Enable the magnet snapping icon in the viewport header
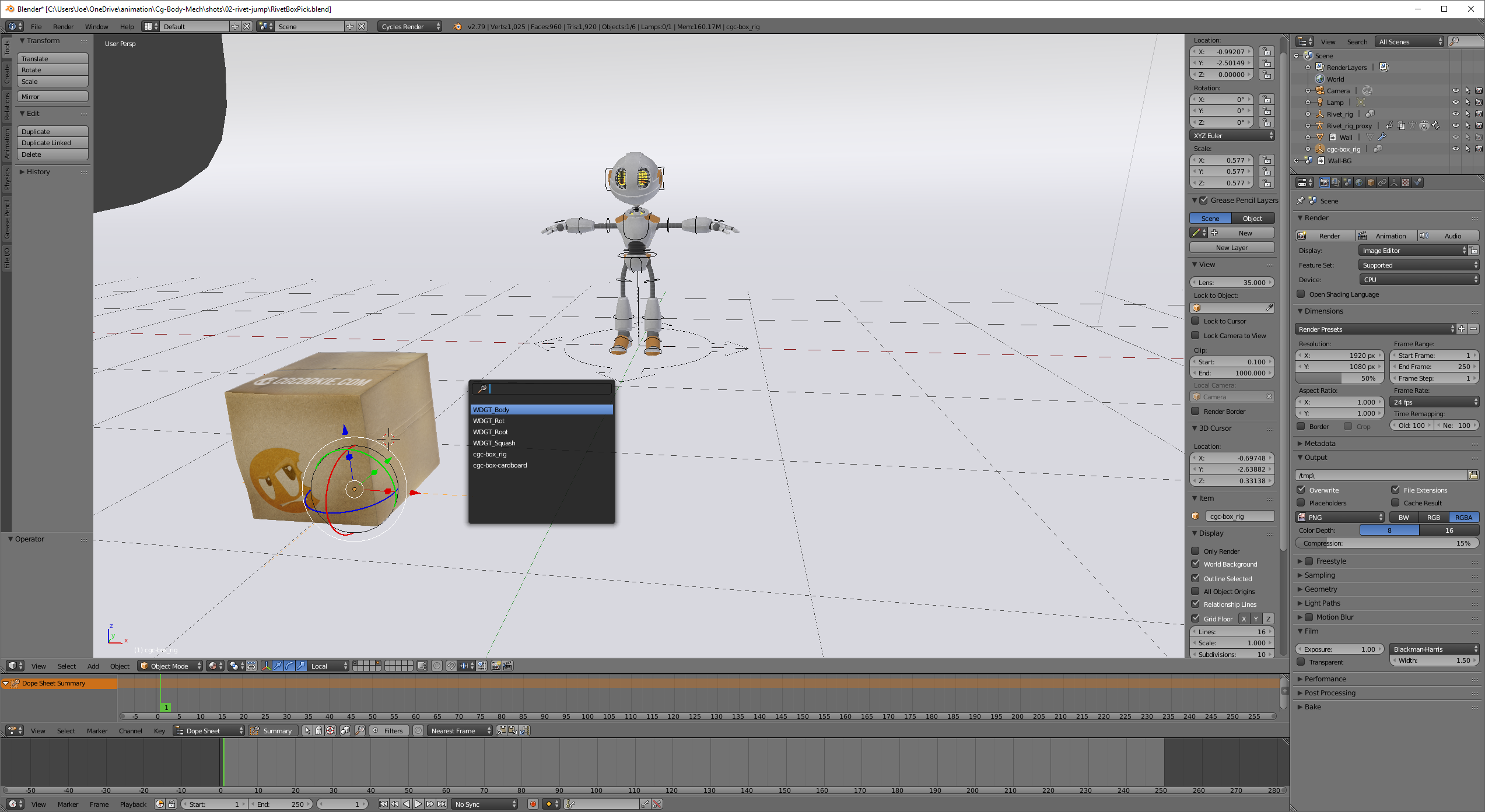1485x812 pixels. tap(451, 666)
